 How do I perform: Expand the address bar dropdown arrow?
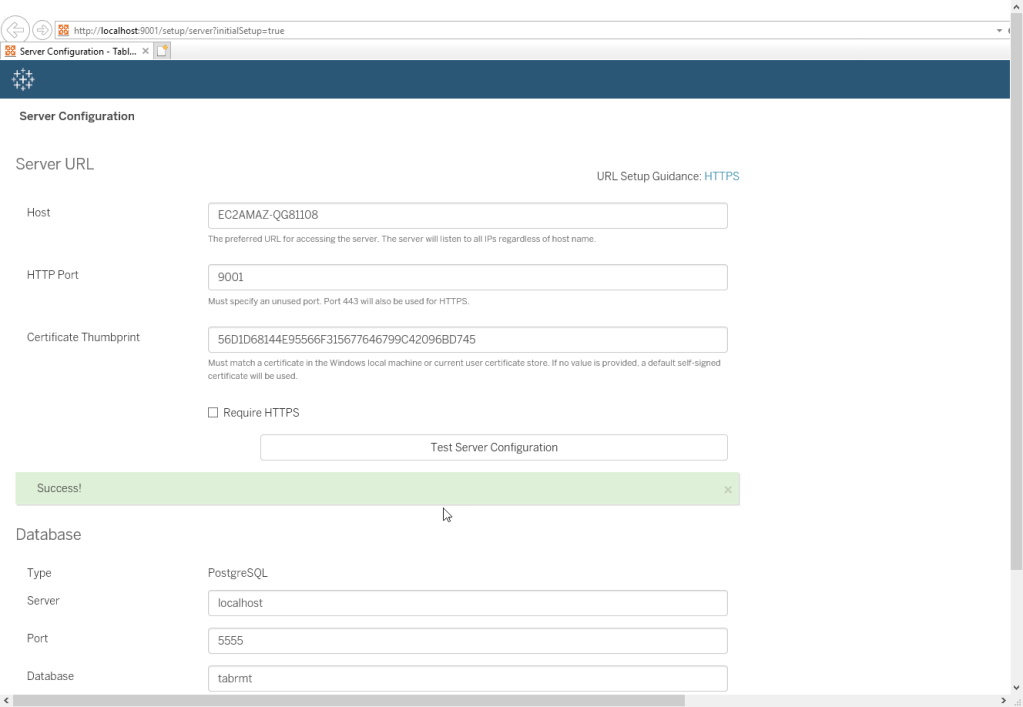coord(998,31)
